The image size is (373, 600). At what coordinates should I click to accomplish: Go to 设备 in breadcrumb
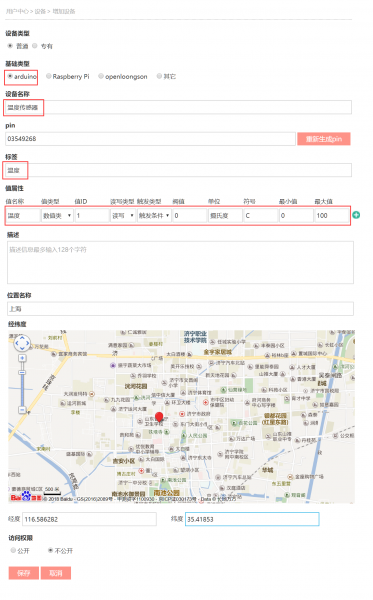point(40,11)
